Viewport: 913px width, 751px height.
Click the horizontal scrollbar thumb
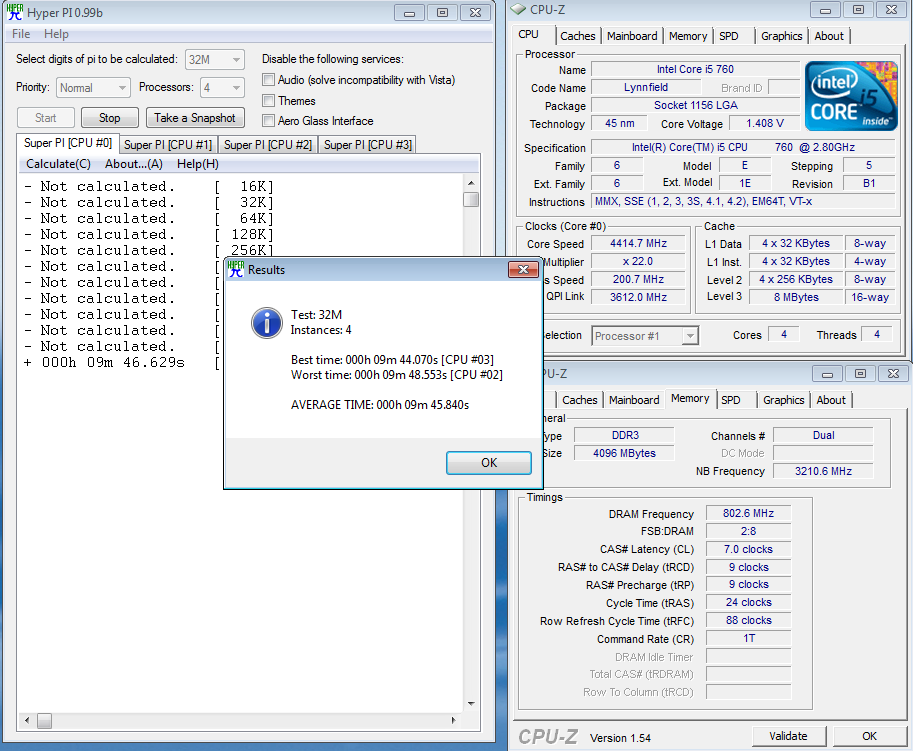45,721
